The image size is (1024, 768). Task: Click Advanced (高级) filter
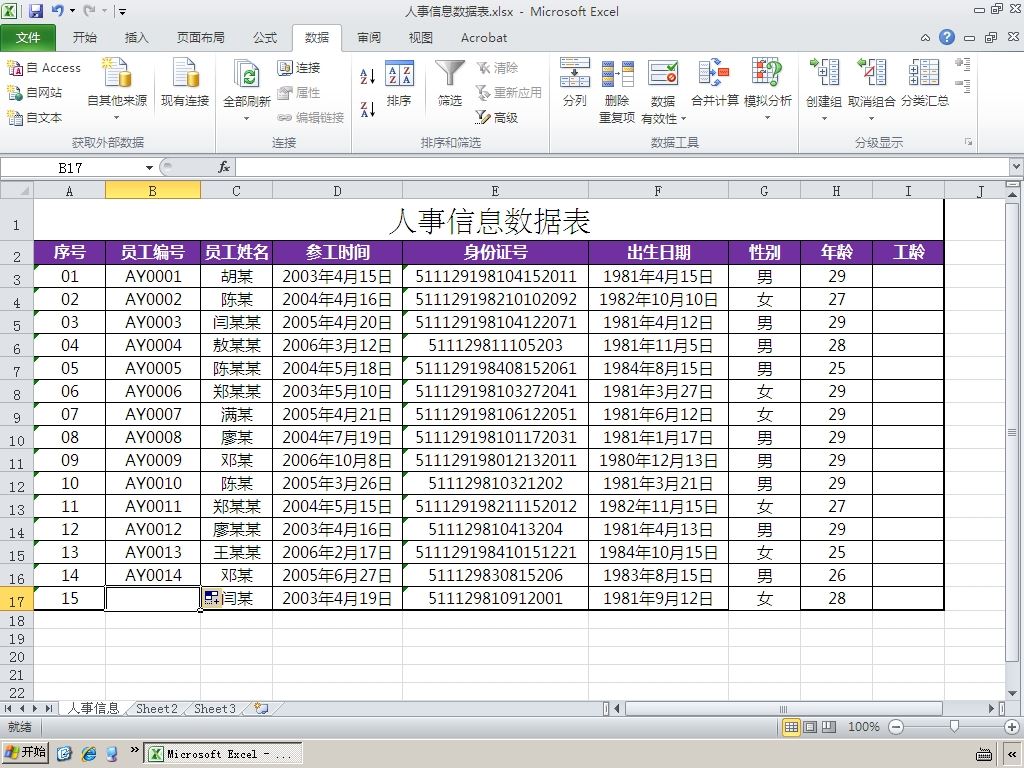coord(496,118)
